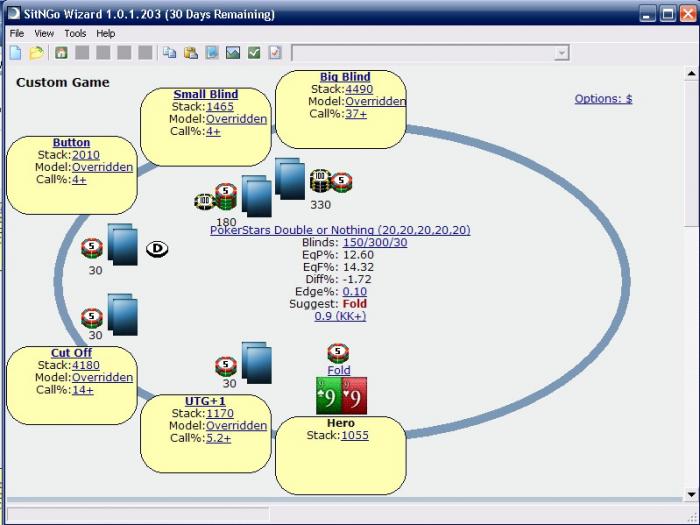
Task: Edit Hero stack value 1055
Action: click(x=355, y=435)
